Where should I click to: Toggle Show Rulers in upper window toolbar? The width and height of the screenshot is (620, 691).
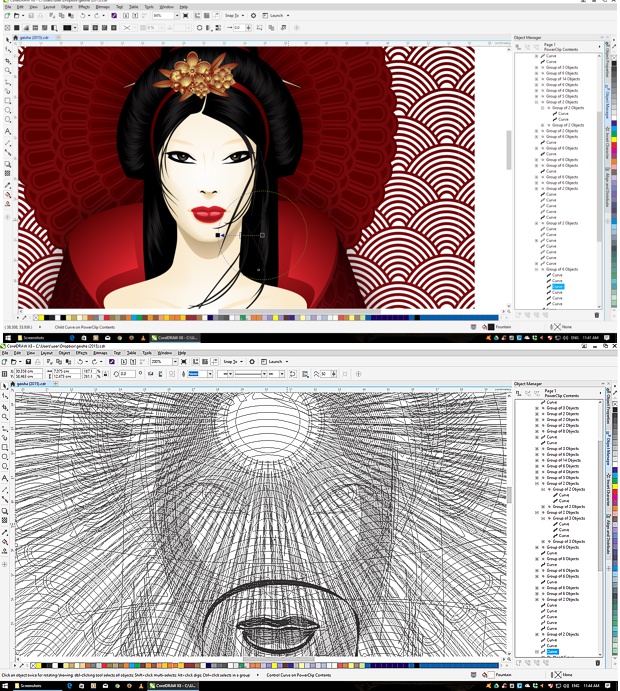coord(197,15)
